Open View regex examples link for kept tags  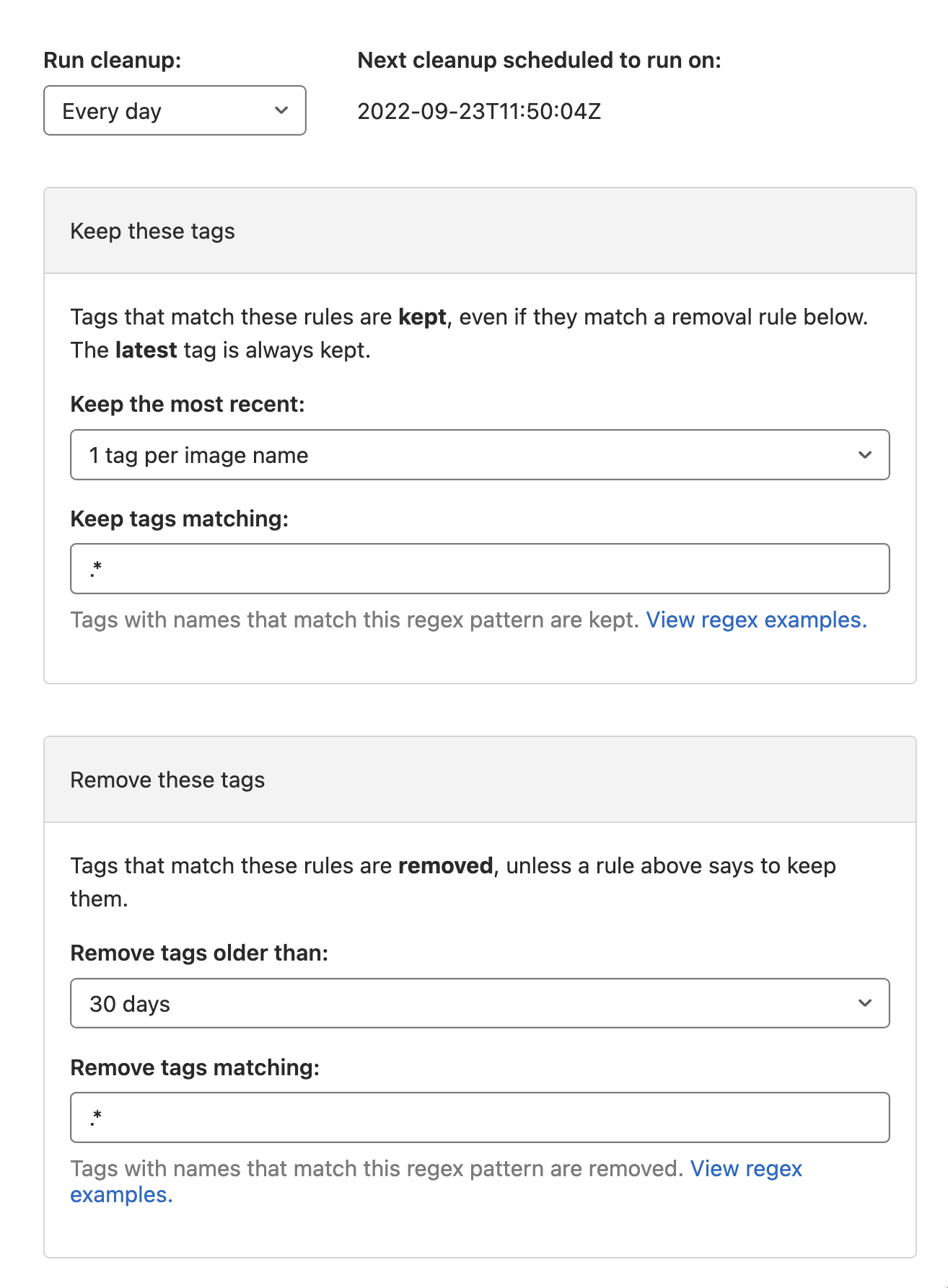pyautogui.click(x=756, y=620)
